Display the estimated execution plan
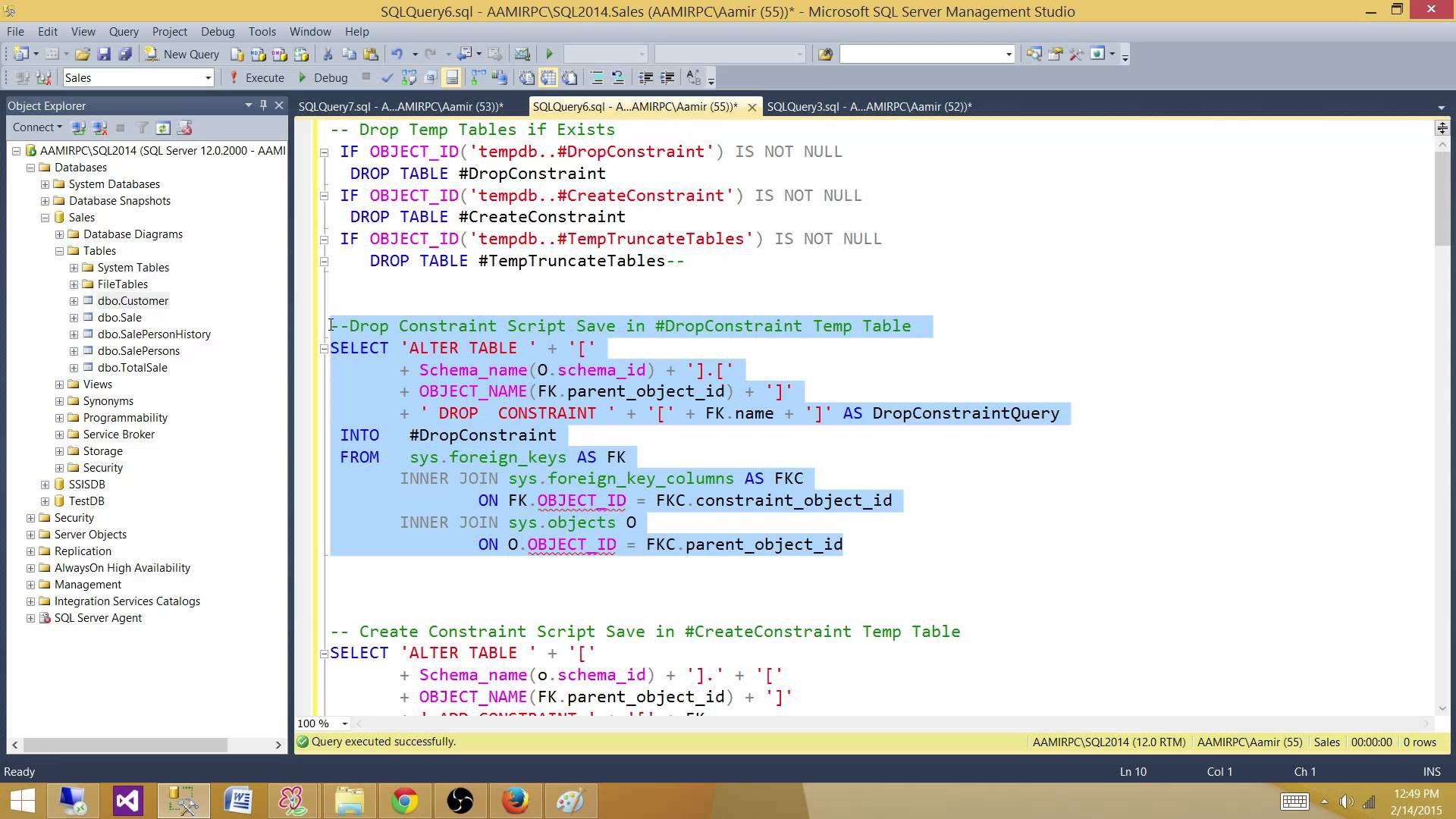The image size is (1456, 819). pos(409,77)
